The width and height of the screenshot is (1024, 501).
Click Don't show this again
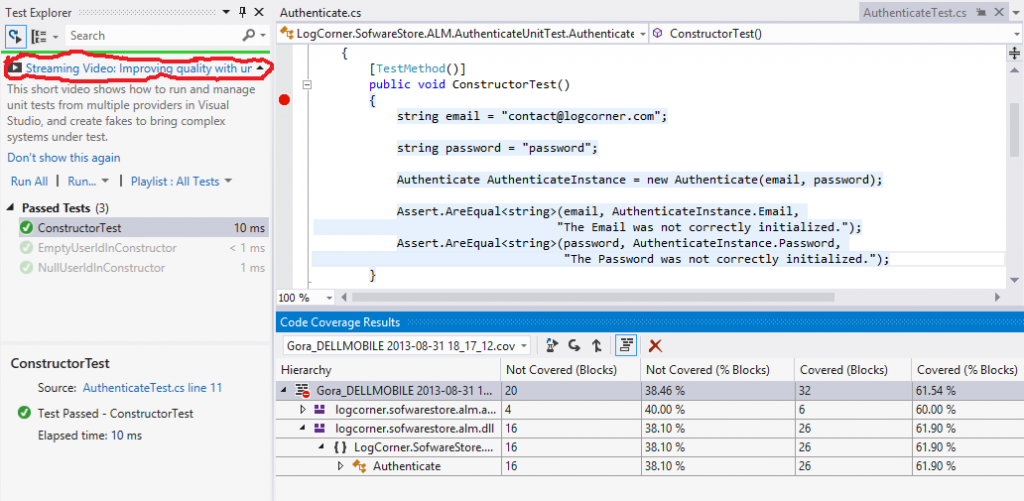[x=64, y=157]
